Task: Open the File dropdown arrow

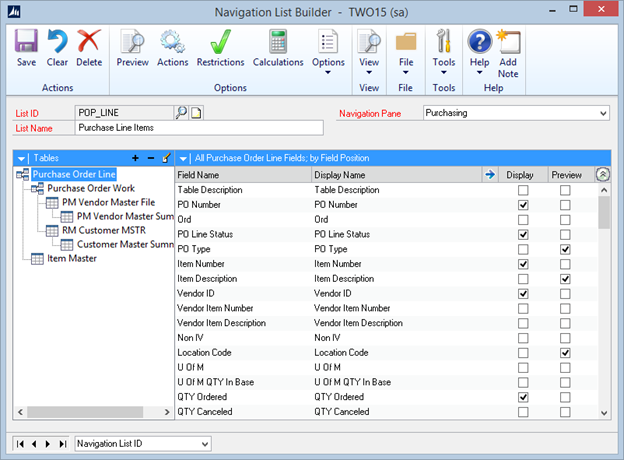Action: [x=406, y=72]
